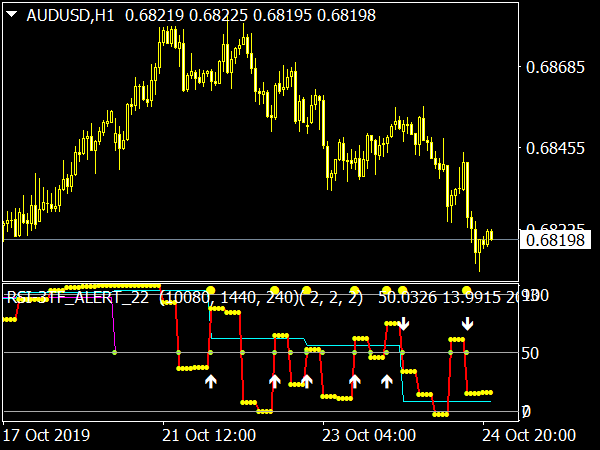Click the 17 Oct 2019 date label
600x450 pixels.
tap(46, 435)
